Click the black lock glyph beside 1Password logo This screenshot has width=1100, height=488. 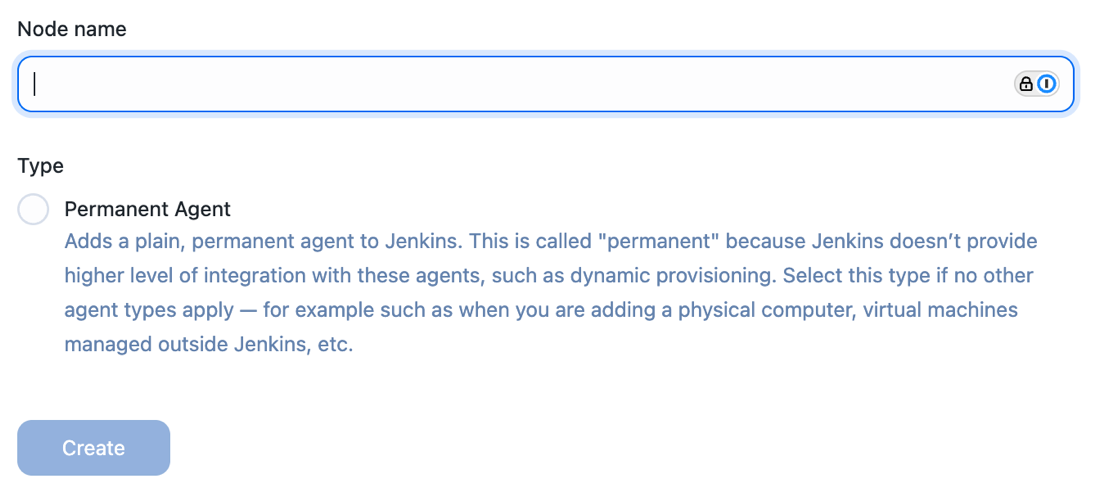tap(1026, 84)
